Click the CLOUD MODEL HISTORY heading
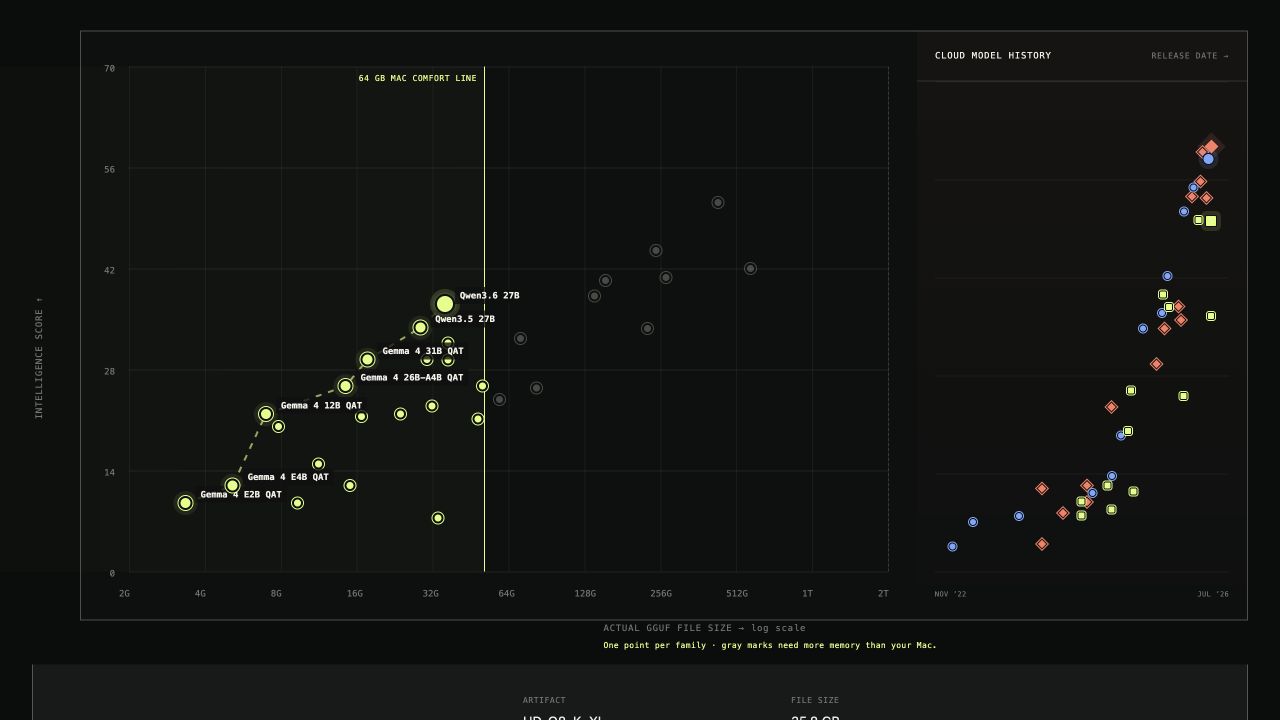The width and height of the screenshot is (1280, 720). click(993, 56)
